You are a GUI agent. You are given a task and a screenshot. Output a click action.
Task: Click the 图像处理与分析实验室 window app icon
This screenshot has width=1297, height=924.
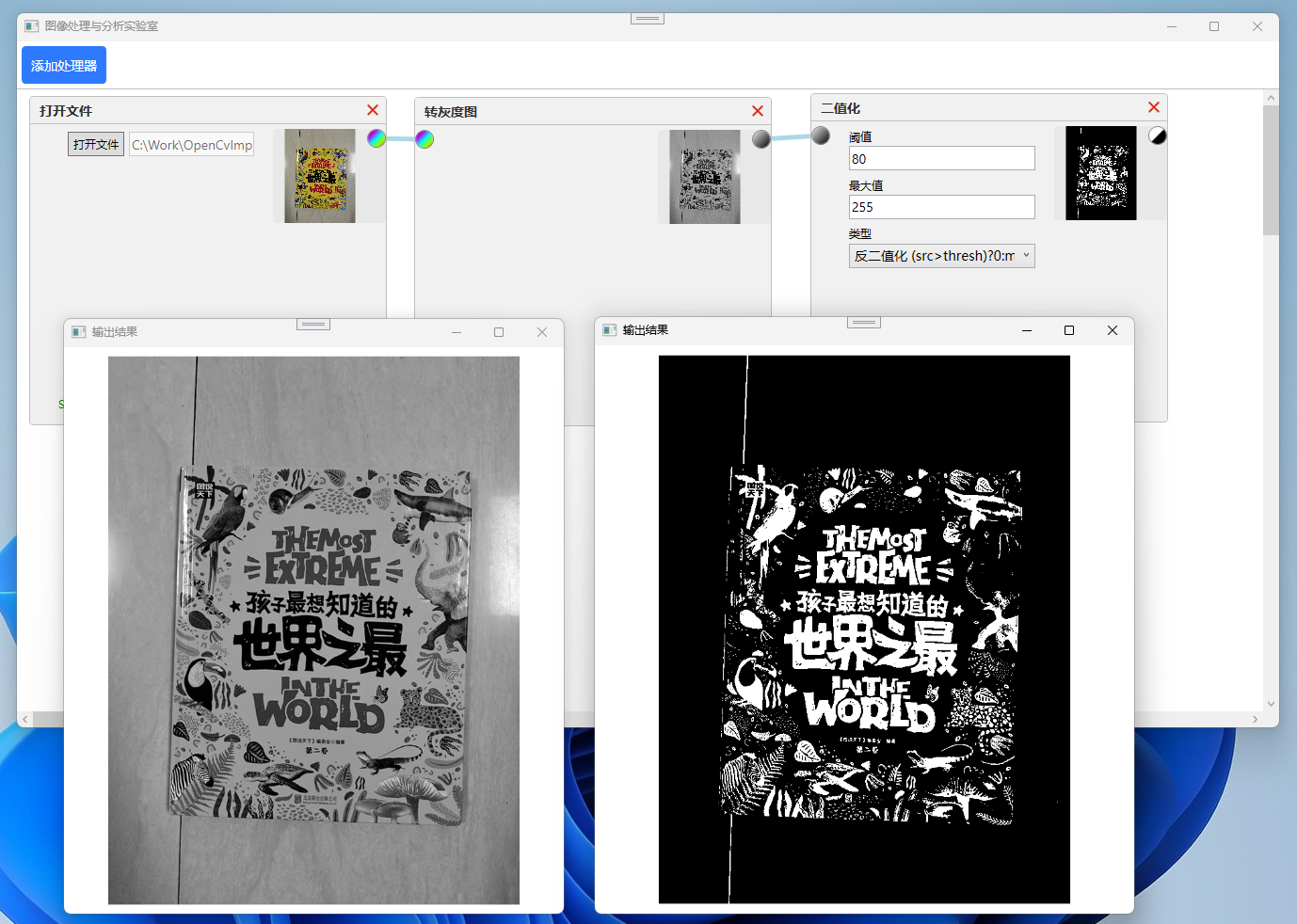[32, 26]
